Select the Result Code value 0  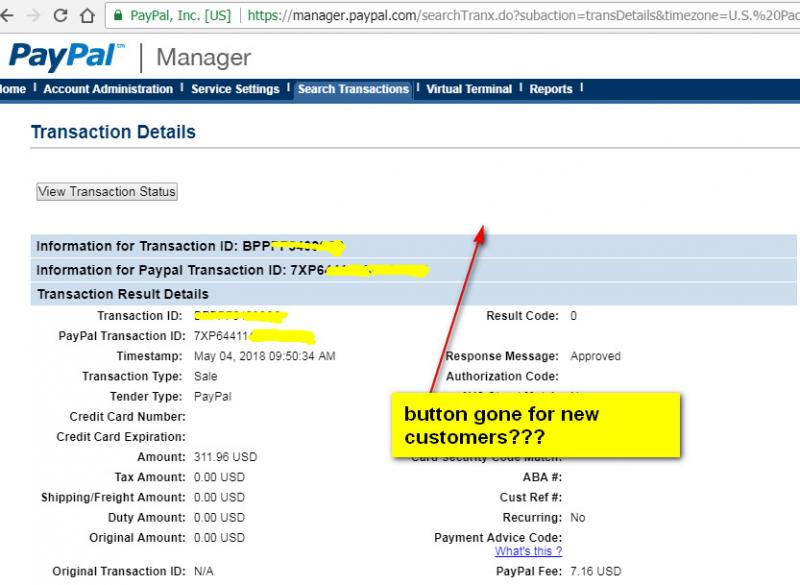click(573, 316)
